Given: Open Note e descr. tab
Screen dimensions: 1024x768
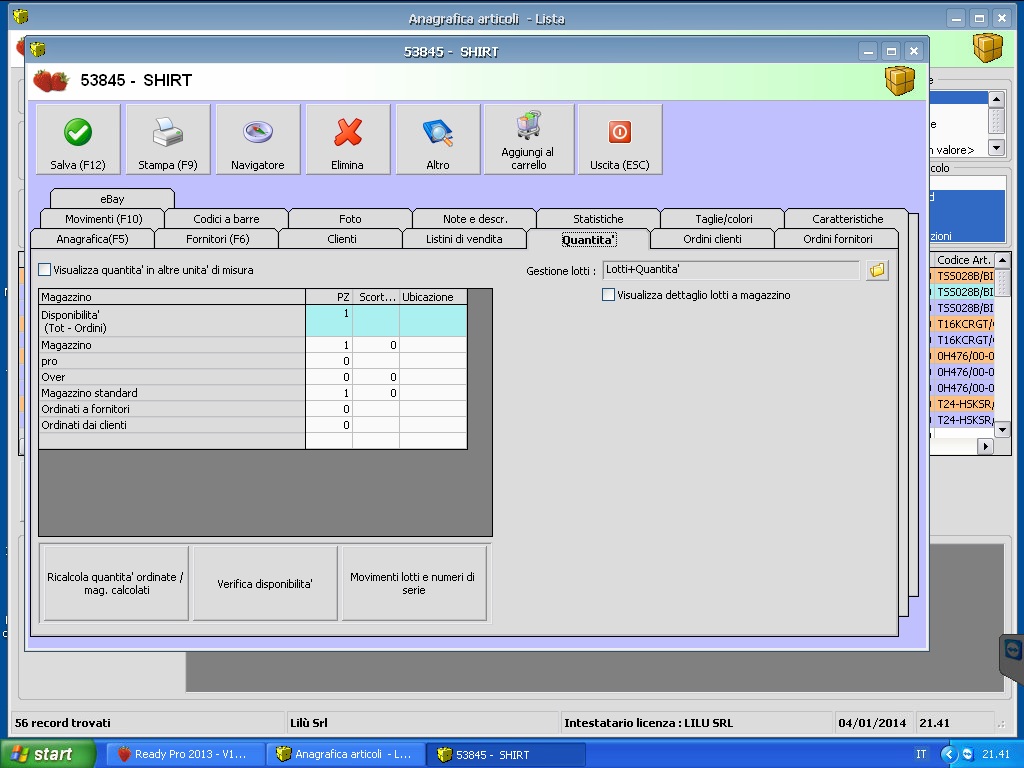Looking at the screenshot, I should point(475,219).
